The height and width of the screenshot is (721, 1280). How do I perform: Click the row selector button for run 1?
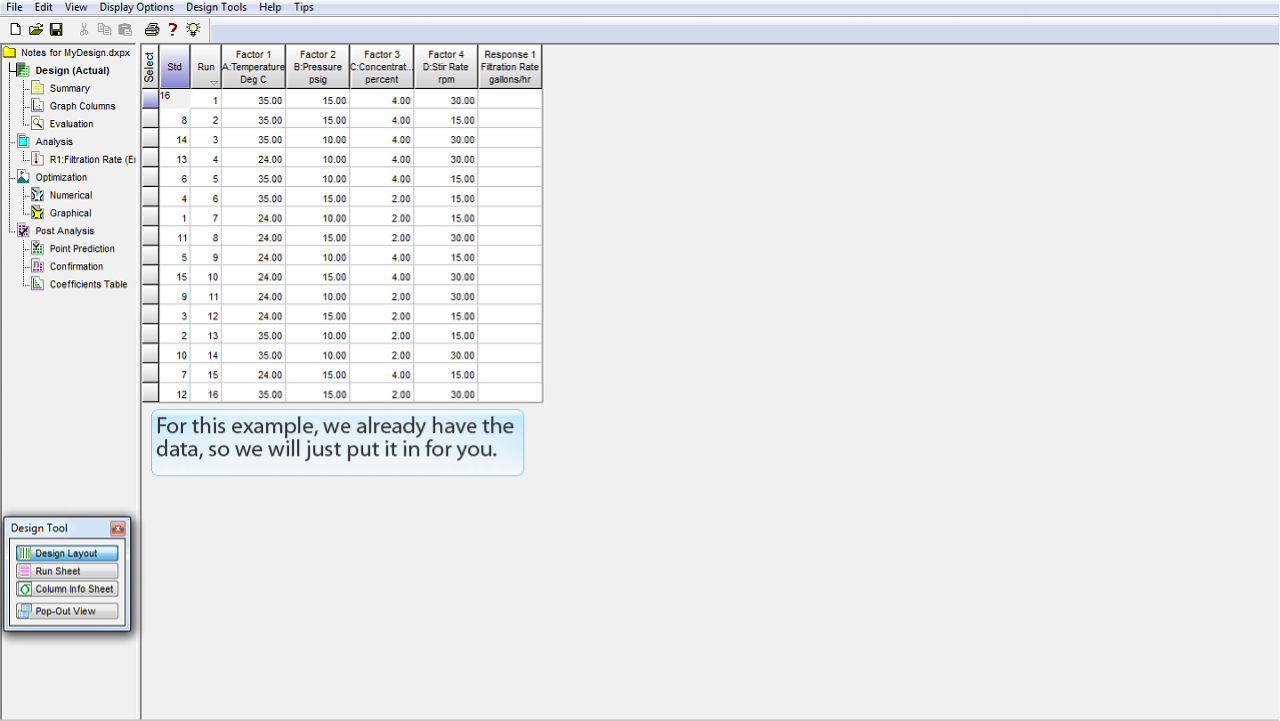(150, 100)
